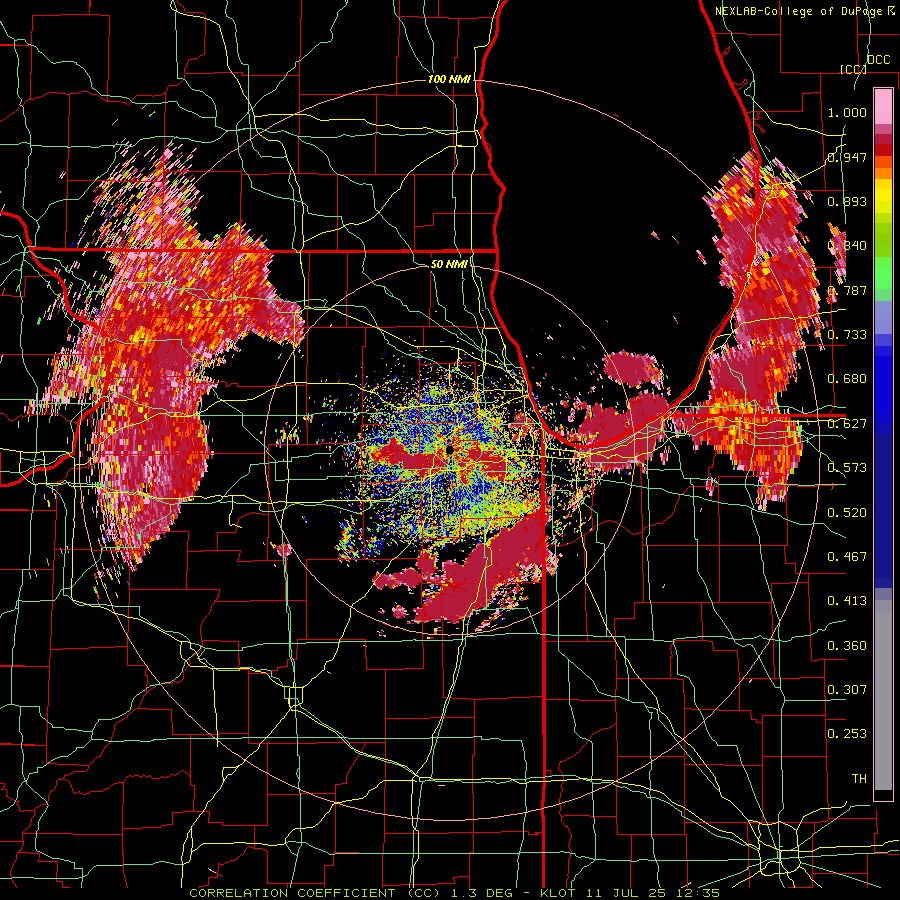
Task: Select the 0.840 legend value
Action: [x=847, y=246]
